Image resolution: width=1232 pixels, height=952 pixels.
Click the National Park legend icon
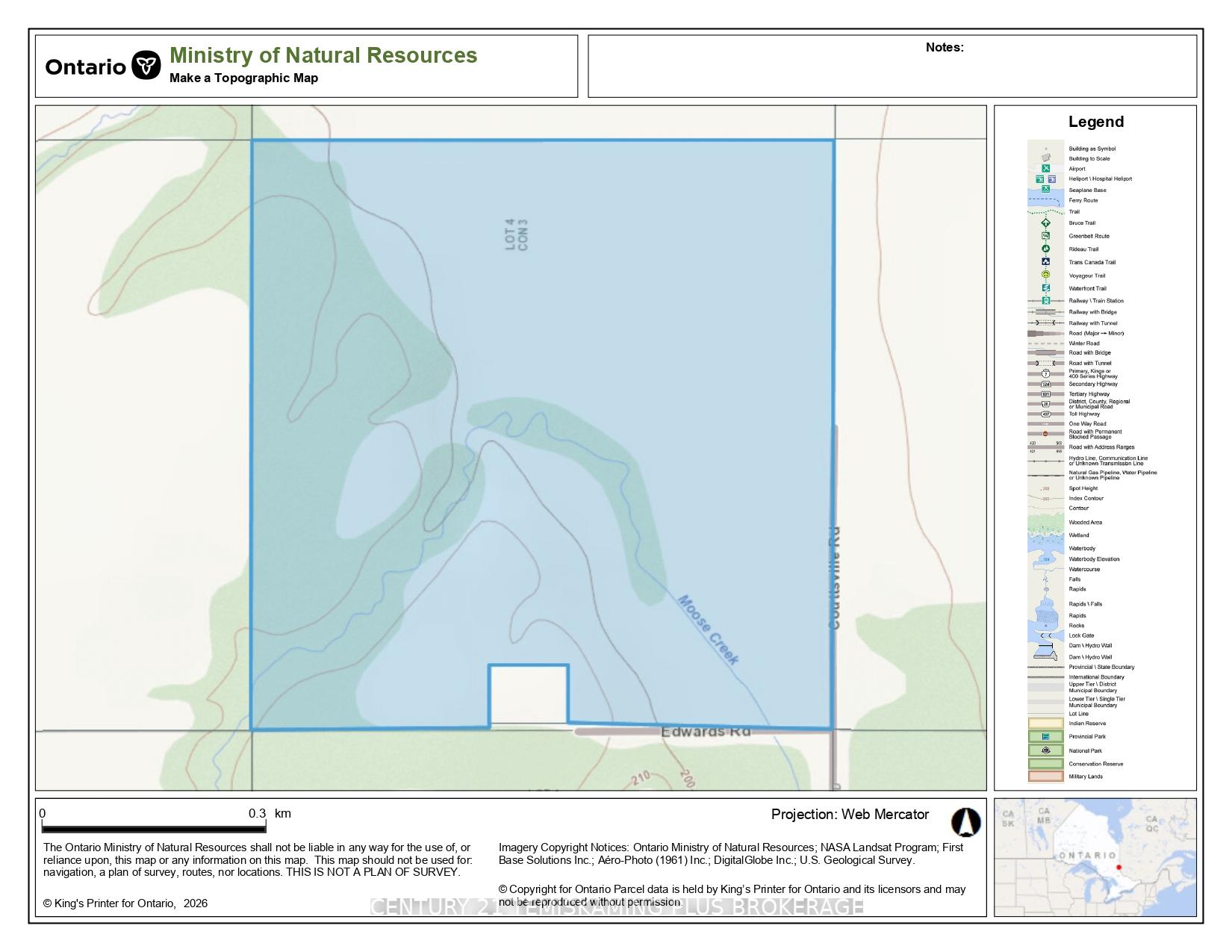[1046, 750]
